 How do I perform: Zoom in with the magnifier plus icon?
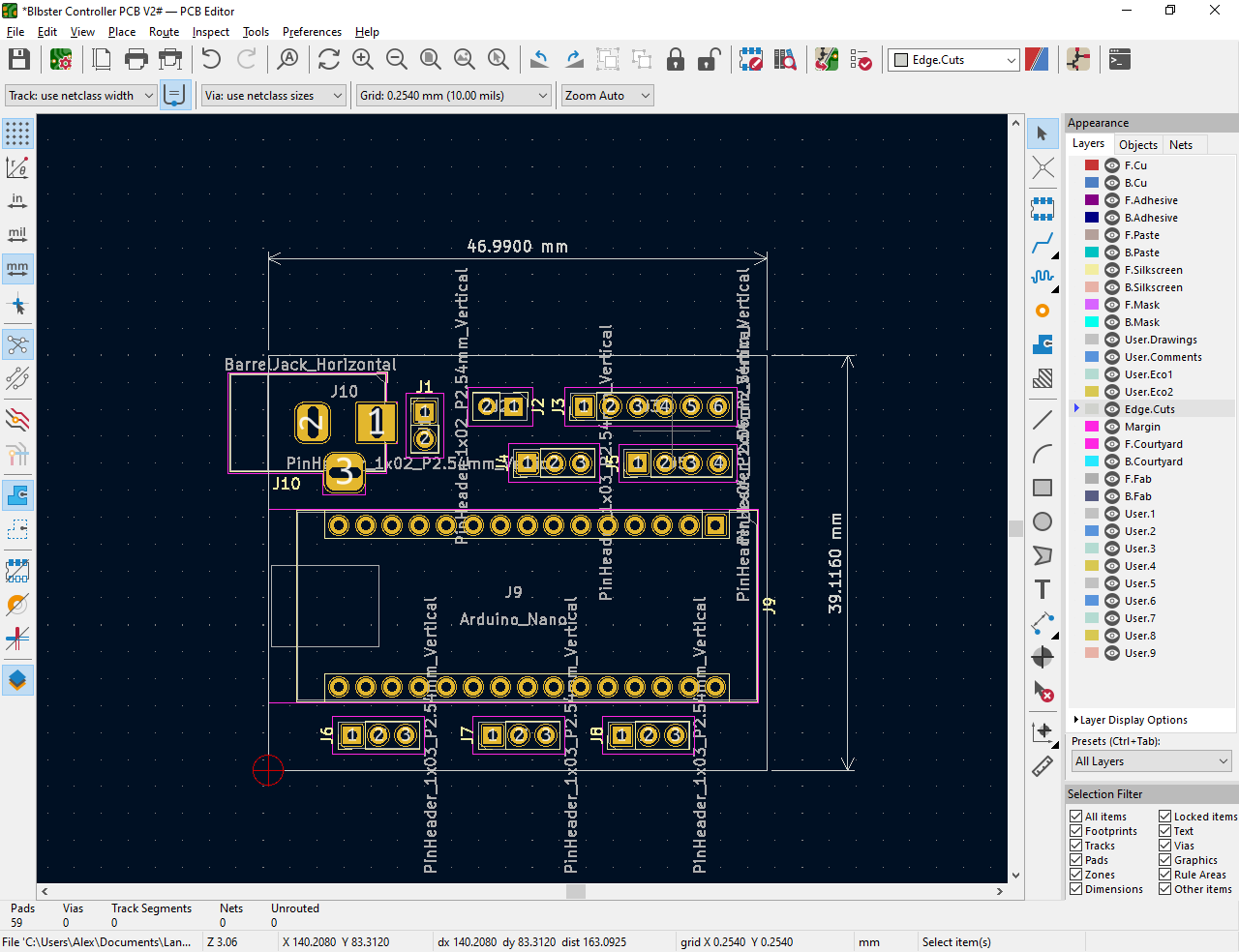tap(363, 60)
